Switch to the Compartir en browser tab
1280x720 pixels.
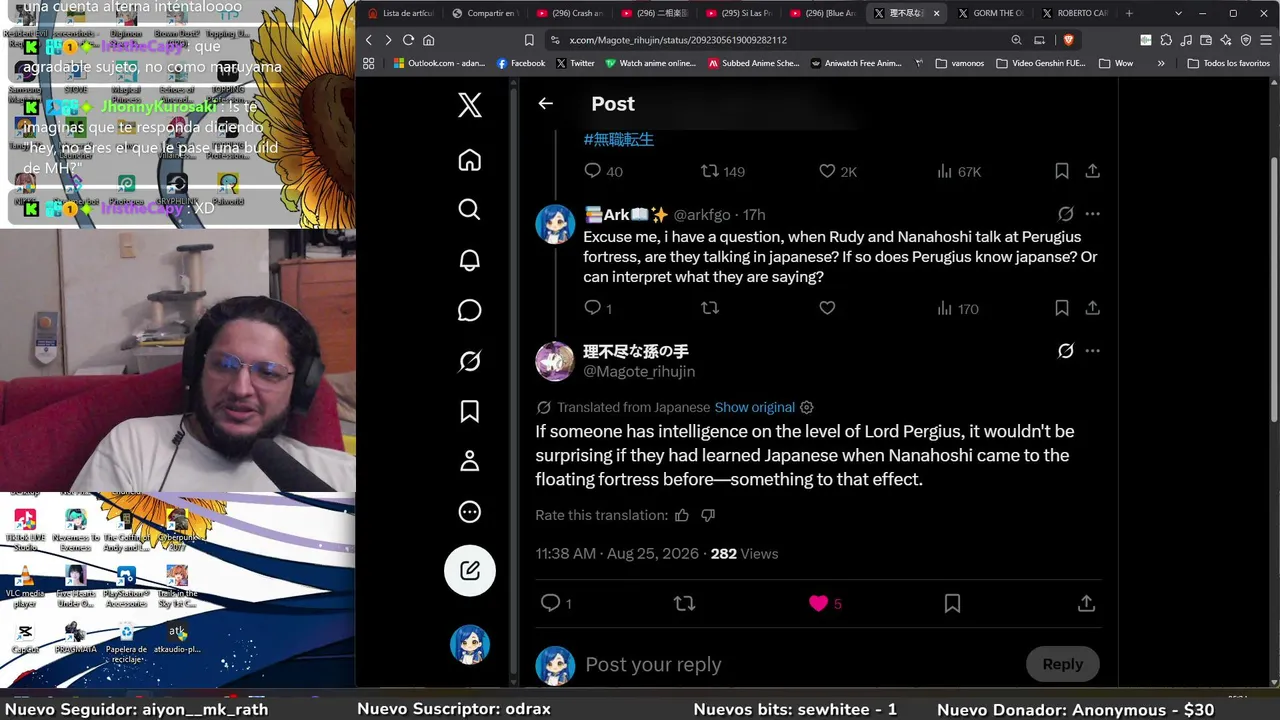pos(485,13)
